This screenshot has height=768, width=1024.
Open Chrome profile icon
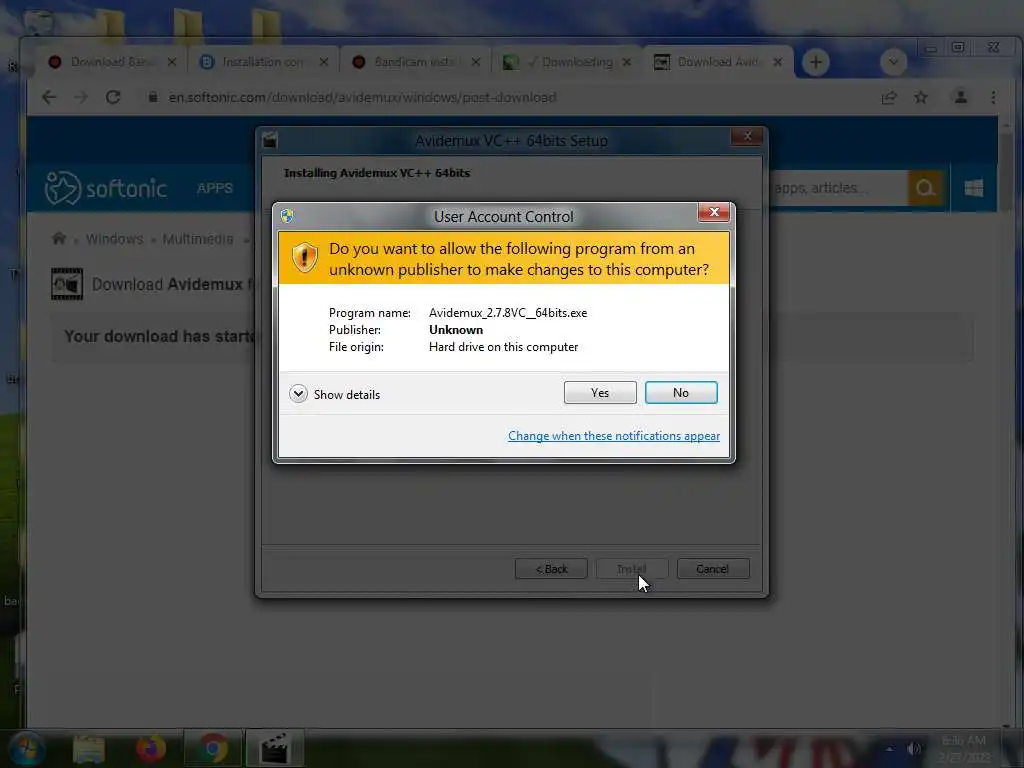[x=961, y=97]
